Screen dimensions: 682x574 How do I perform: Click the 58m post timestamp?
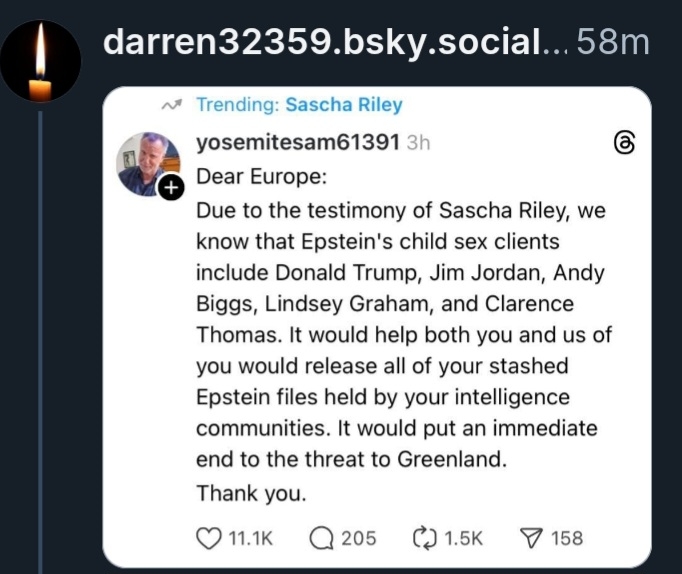(x=614, y=43)
